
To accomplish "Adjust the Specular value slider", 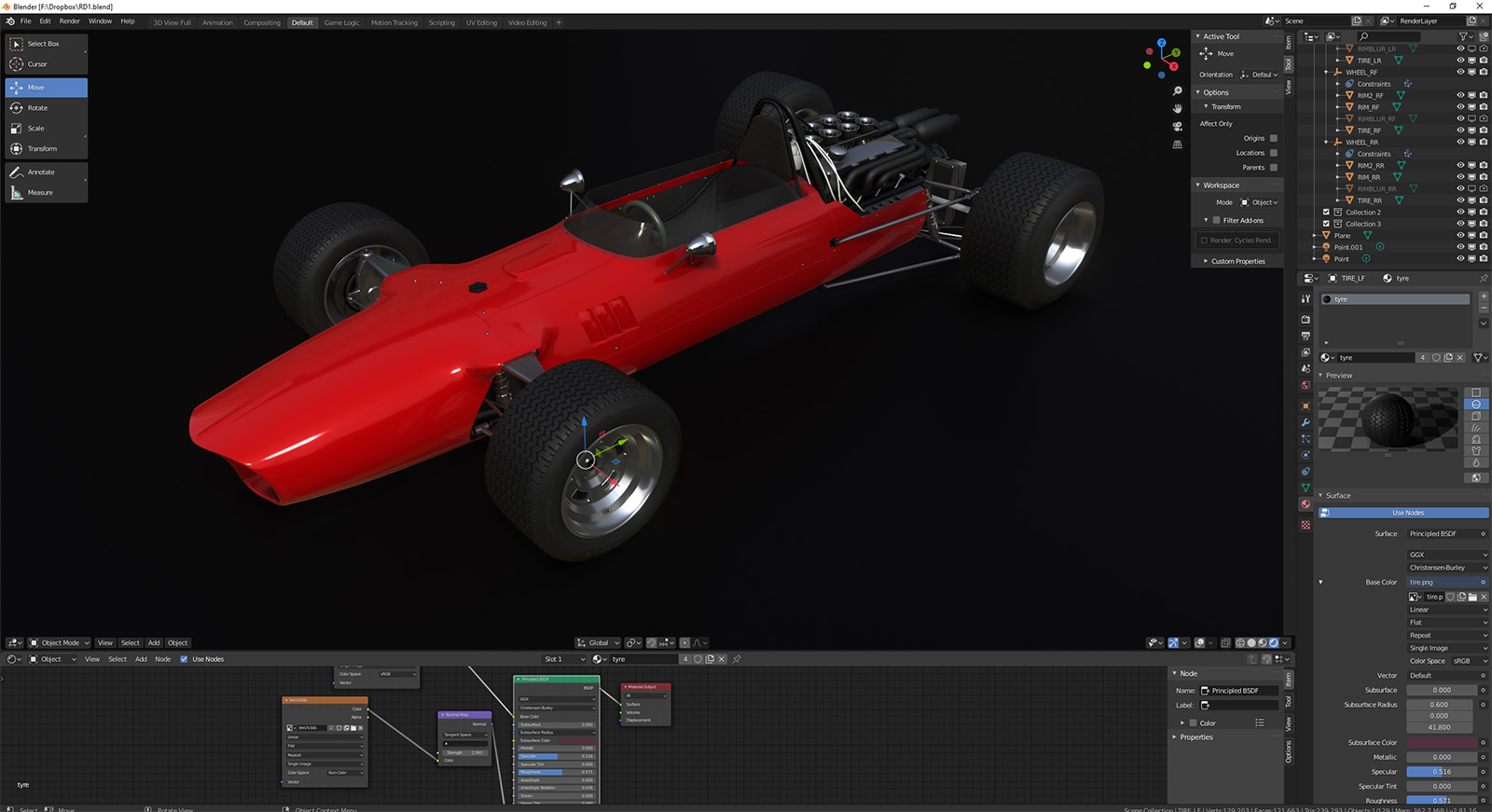I will pos(1442,772).
